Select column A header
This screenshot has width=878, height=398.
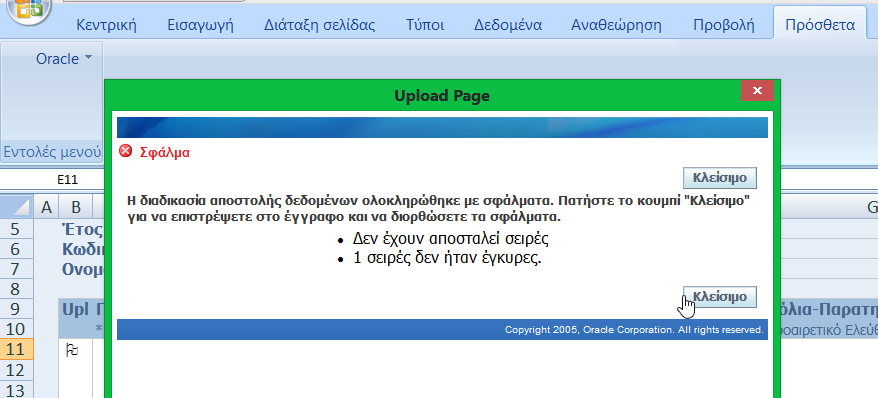tap(46, 208)
